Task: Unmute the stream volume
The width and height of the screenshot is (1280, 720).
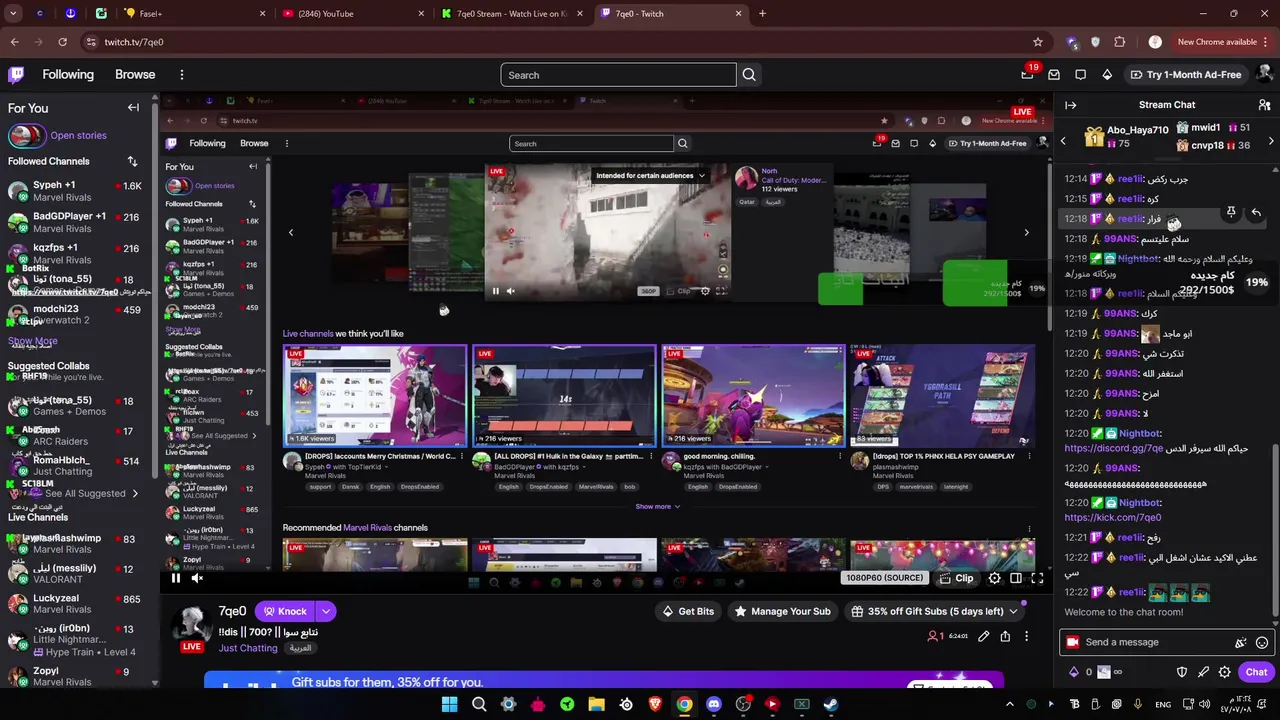Action: coord(197,578)
